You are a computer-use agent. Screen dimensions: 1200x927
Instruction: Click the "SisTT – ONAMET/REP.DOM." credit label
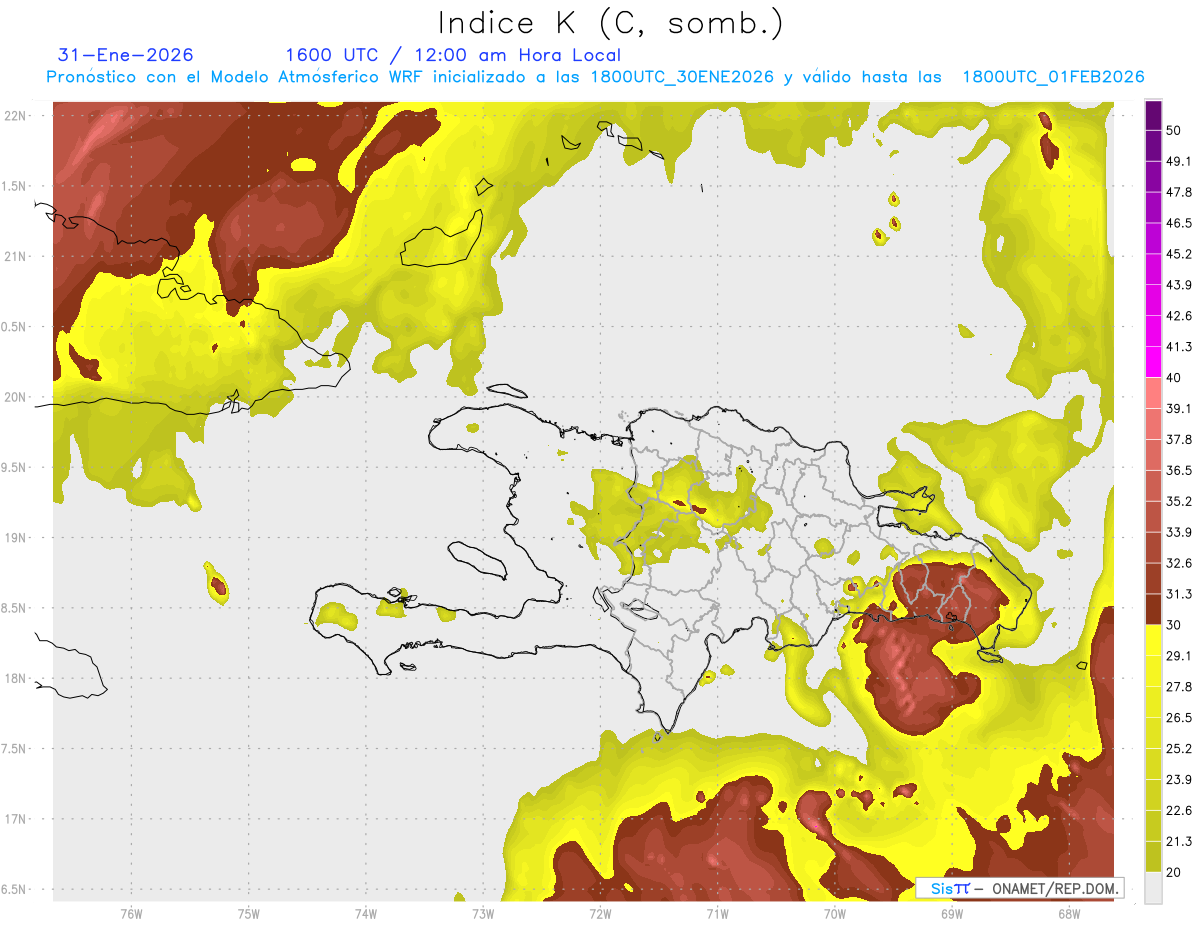1019,888
